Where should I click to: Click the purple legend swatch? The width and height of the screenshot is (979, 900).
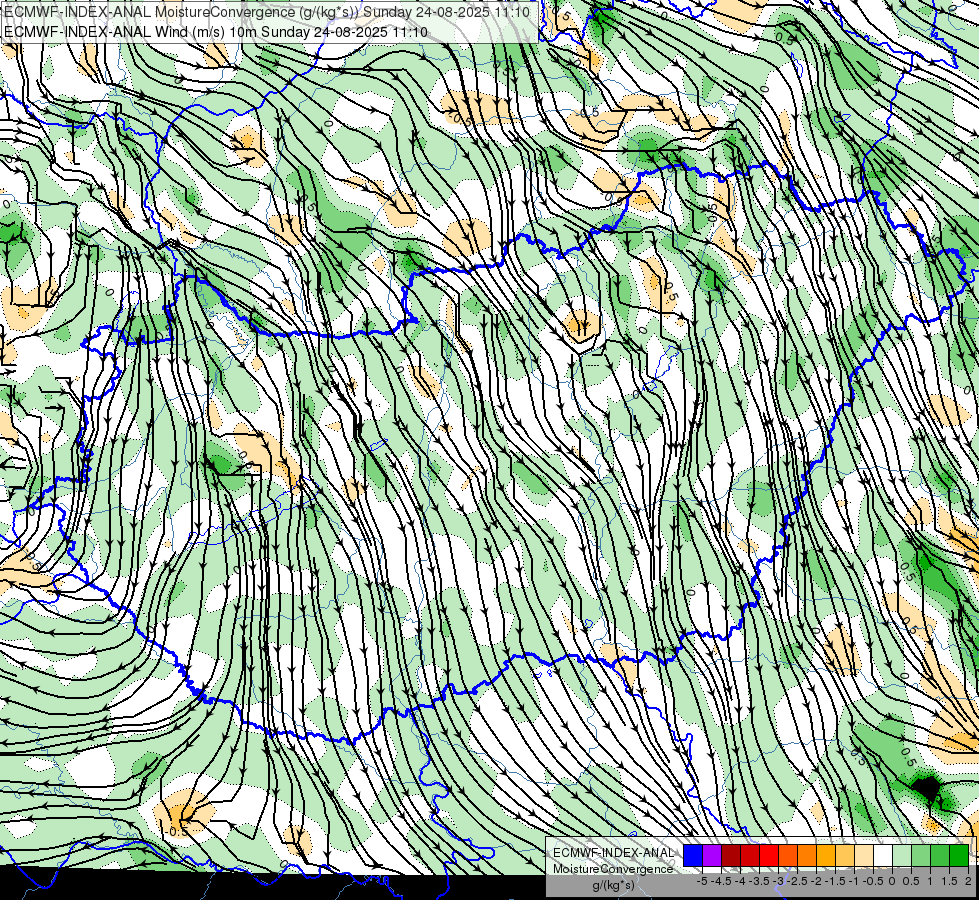tap(712, 855)
